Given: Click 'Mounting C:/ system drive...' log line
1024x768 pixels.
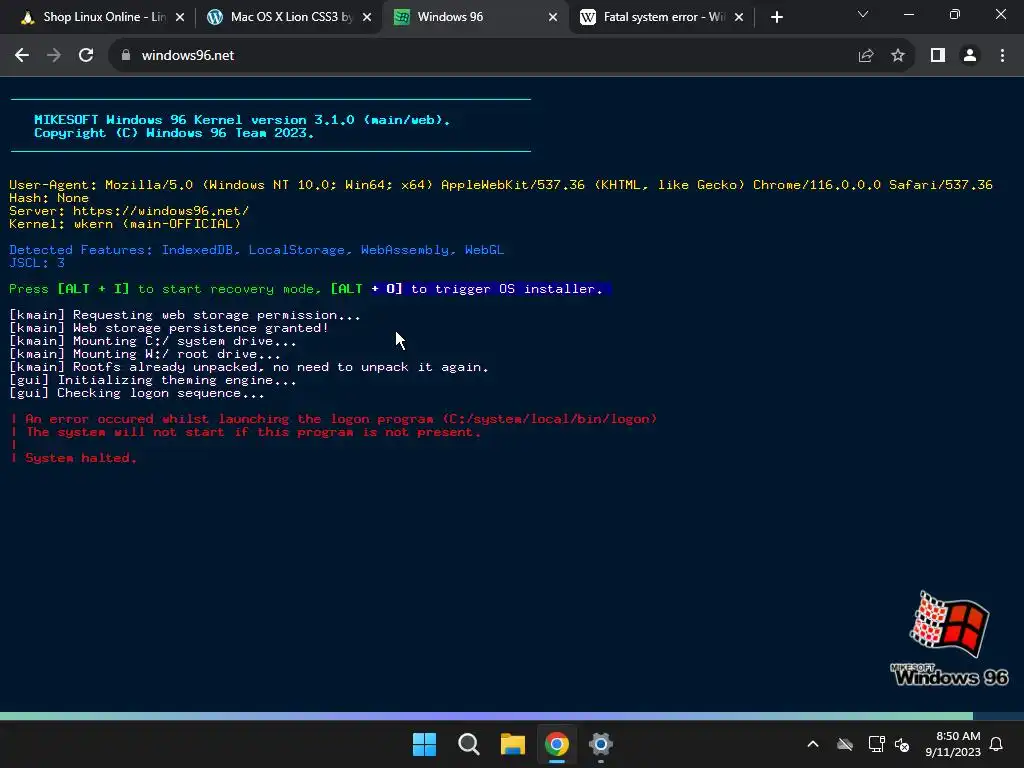Looking at the screenshot, I should click(153, 341).
